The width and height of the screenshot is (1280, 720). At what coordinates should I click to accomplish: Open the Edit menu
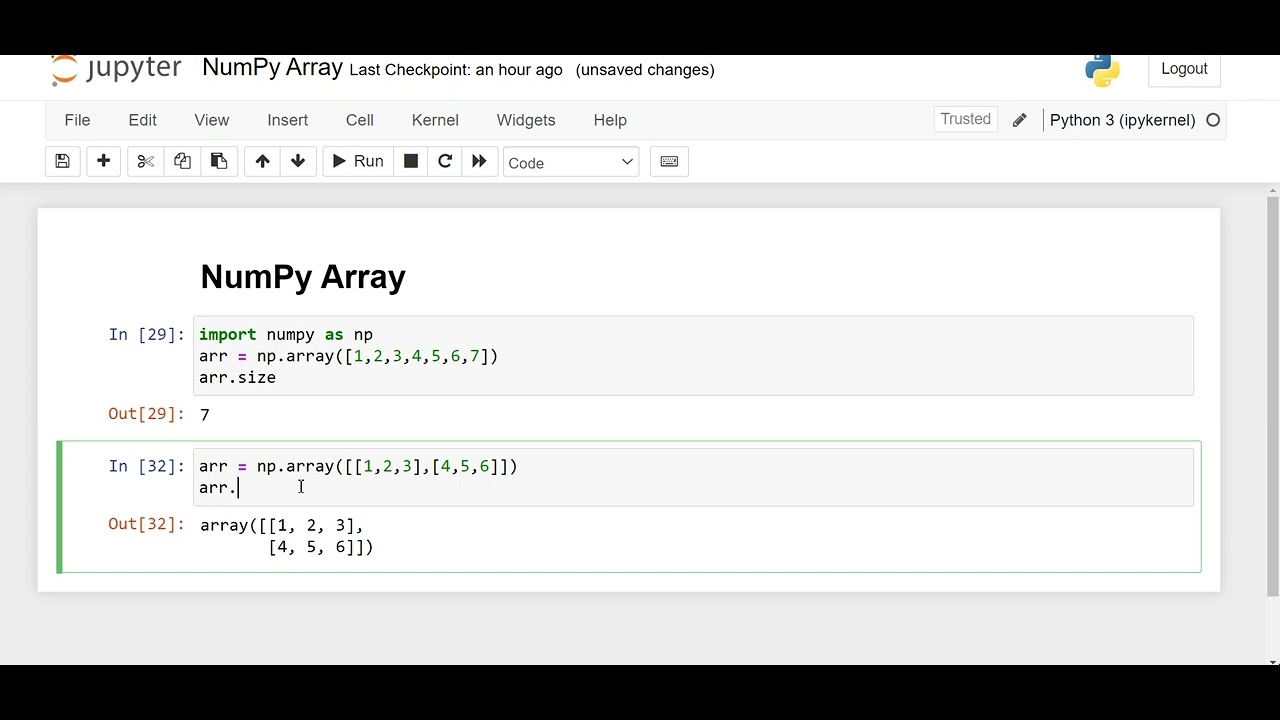(x=142, y=120)
